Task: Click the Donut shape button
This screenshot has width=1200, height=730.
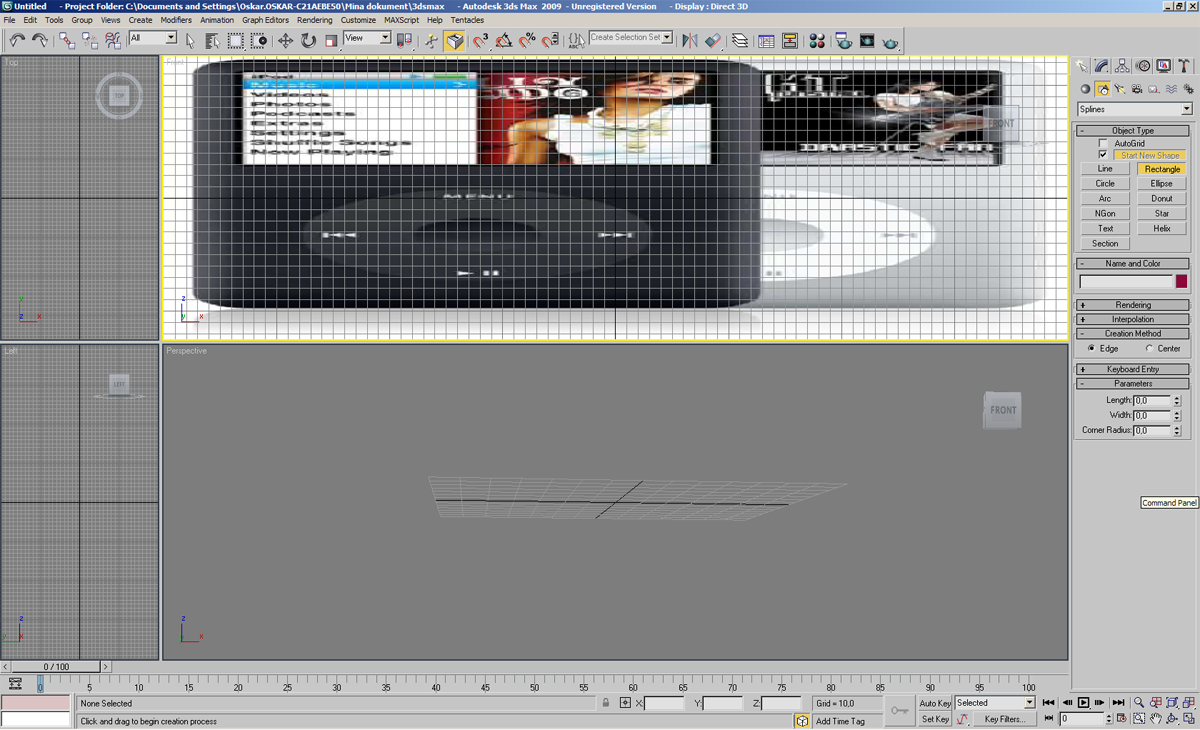Action: point(1161,199)
